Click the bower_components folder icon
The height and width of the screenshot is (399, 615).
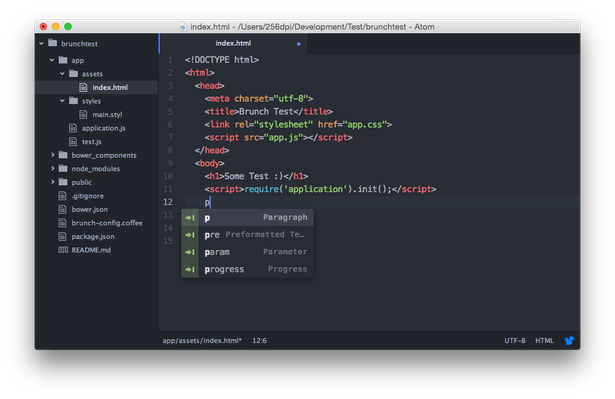(x=63, y=155)
